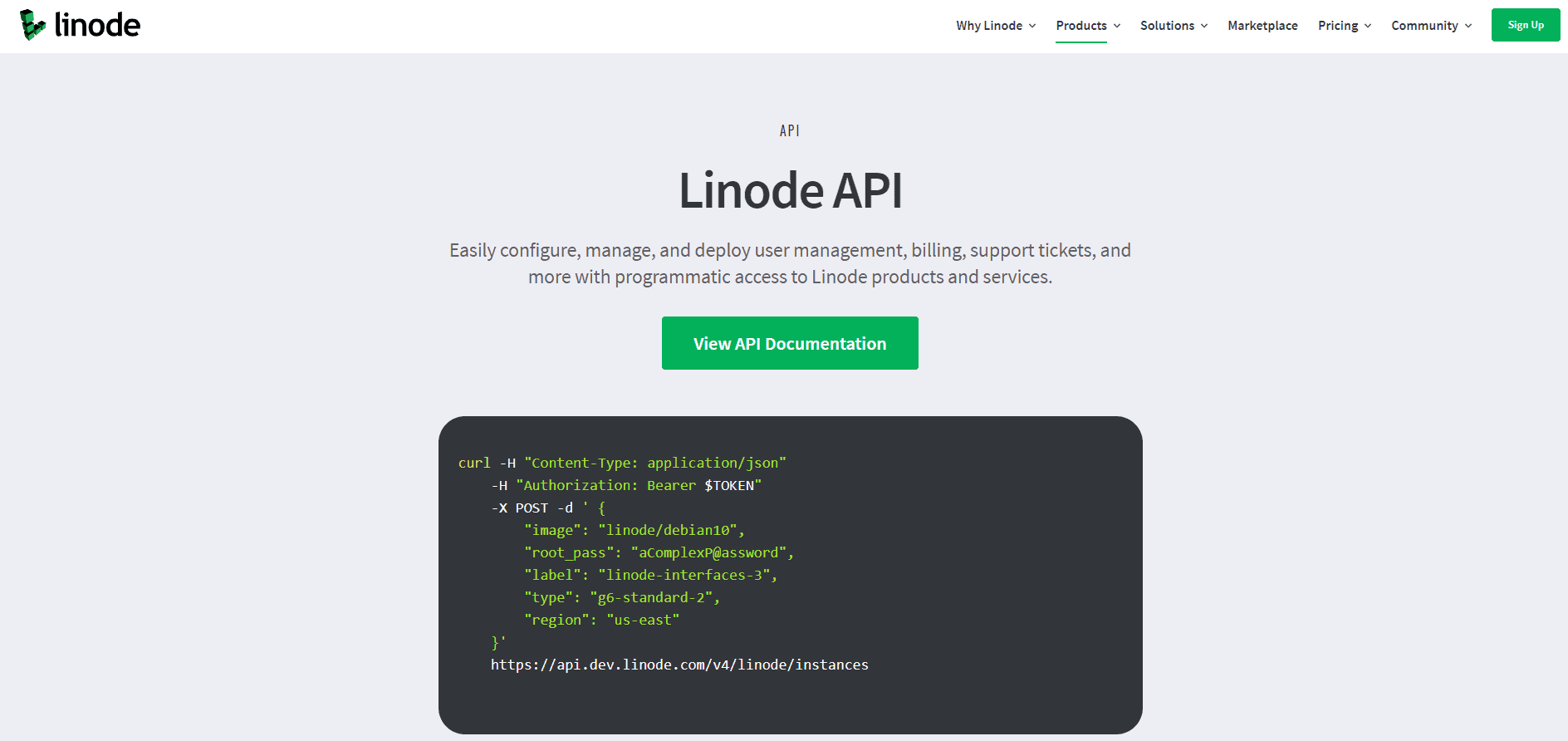Expand the Solutions chevron arrow

[1204, 26]
